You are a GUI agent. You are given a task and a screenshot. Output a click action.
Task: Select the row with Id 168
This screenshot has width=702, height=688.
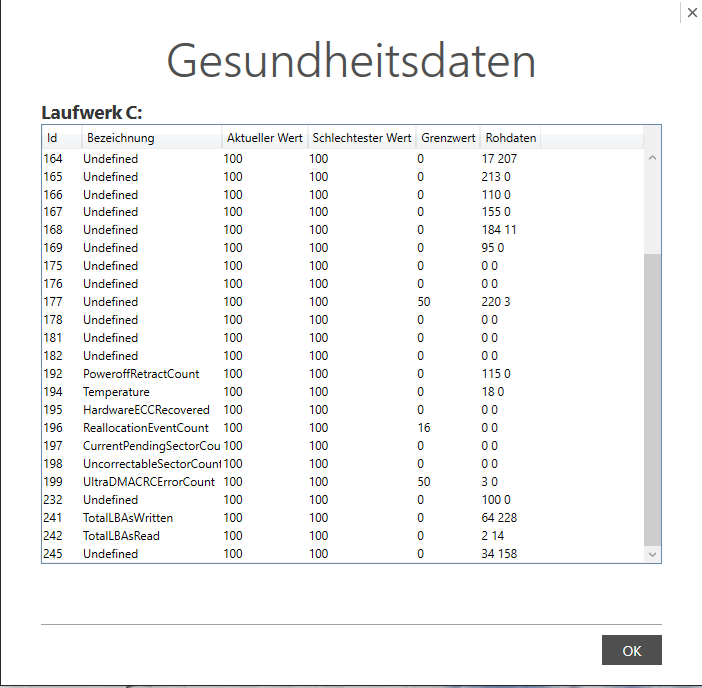pyautogui.click(x=342, y=230)
